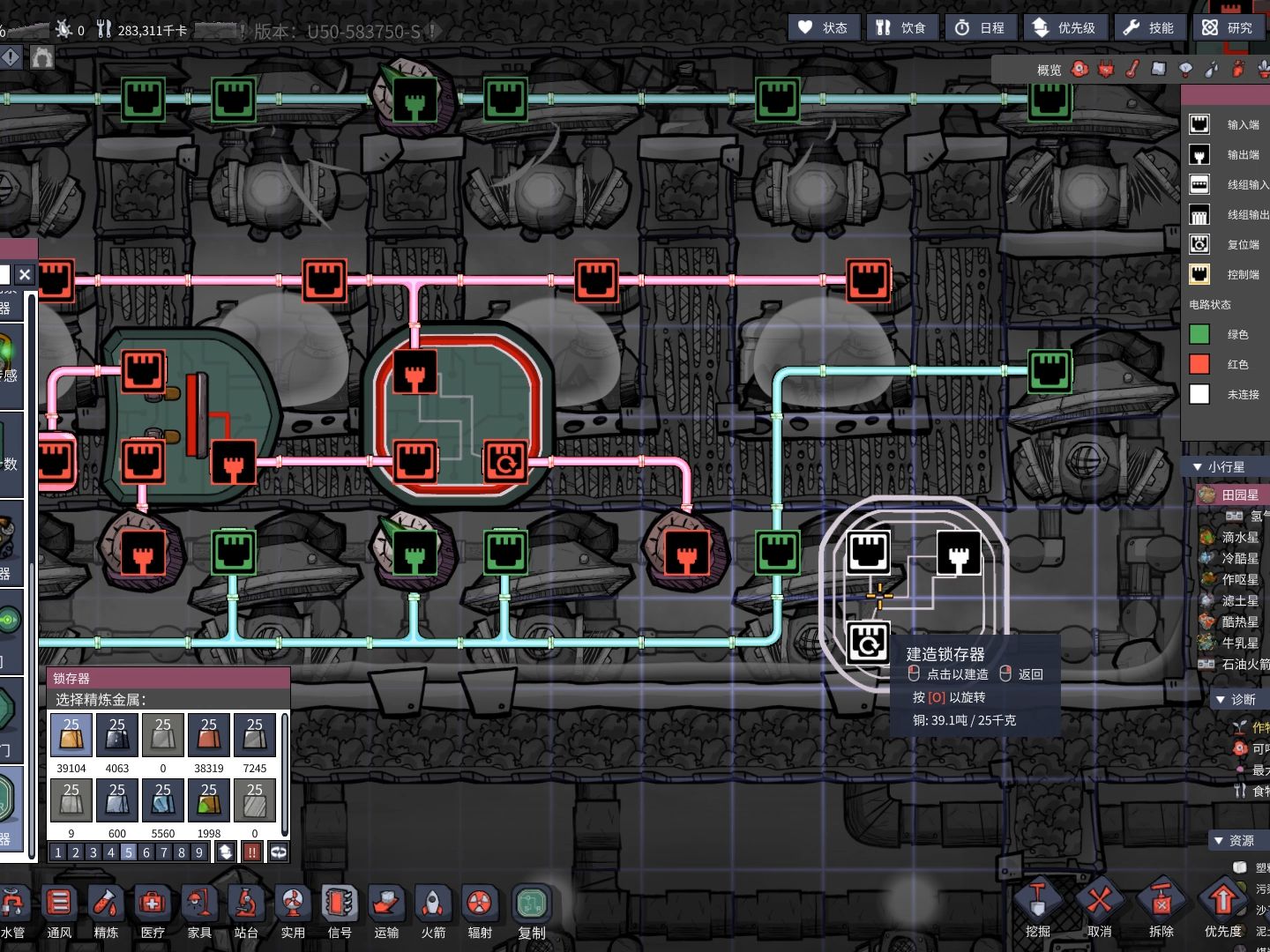Select the 酷热星 planetoid
1270x952 pixels.
1232,622
